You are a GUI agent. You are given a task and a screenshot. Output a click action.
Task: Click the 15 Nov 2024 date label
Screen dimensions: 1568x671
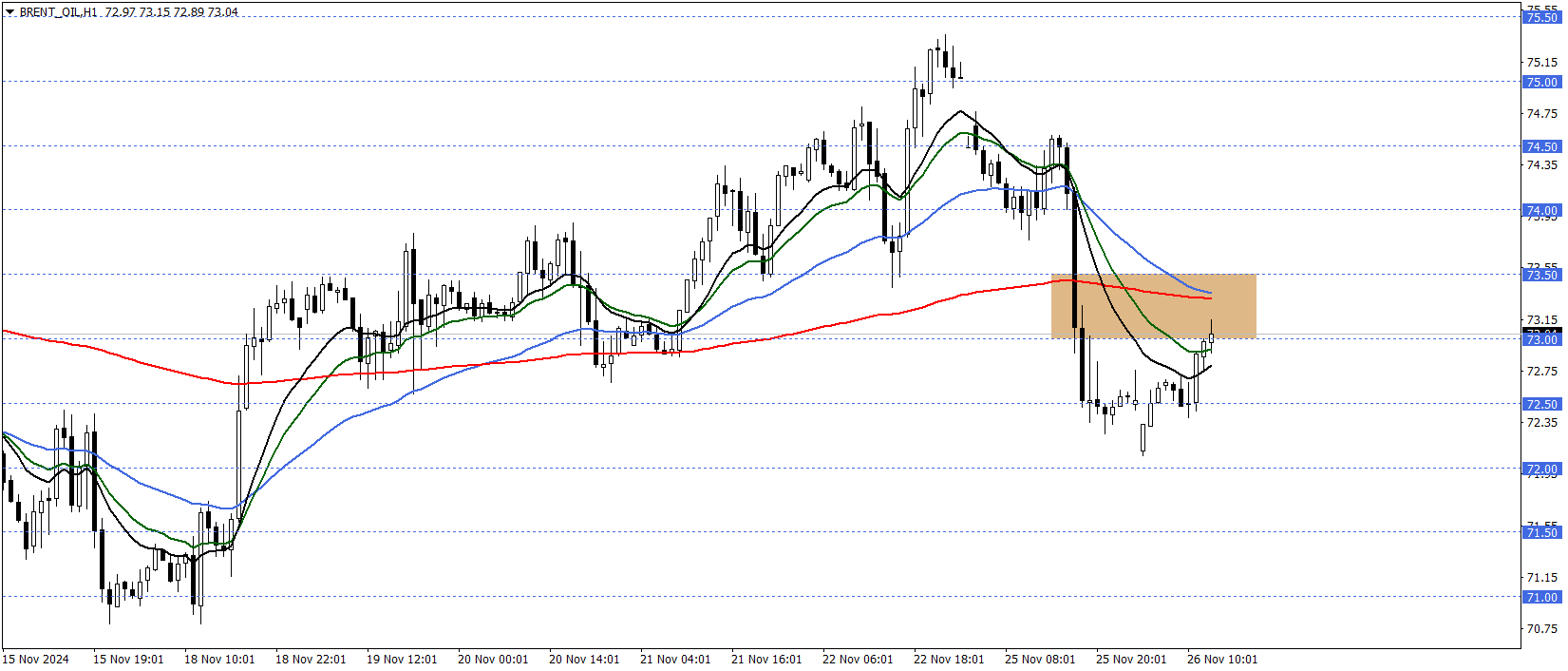(x=36, y=660)
